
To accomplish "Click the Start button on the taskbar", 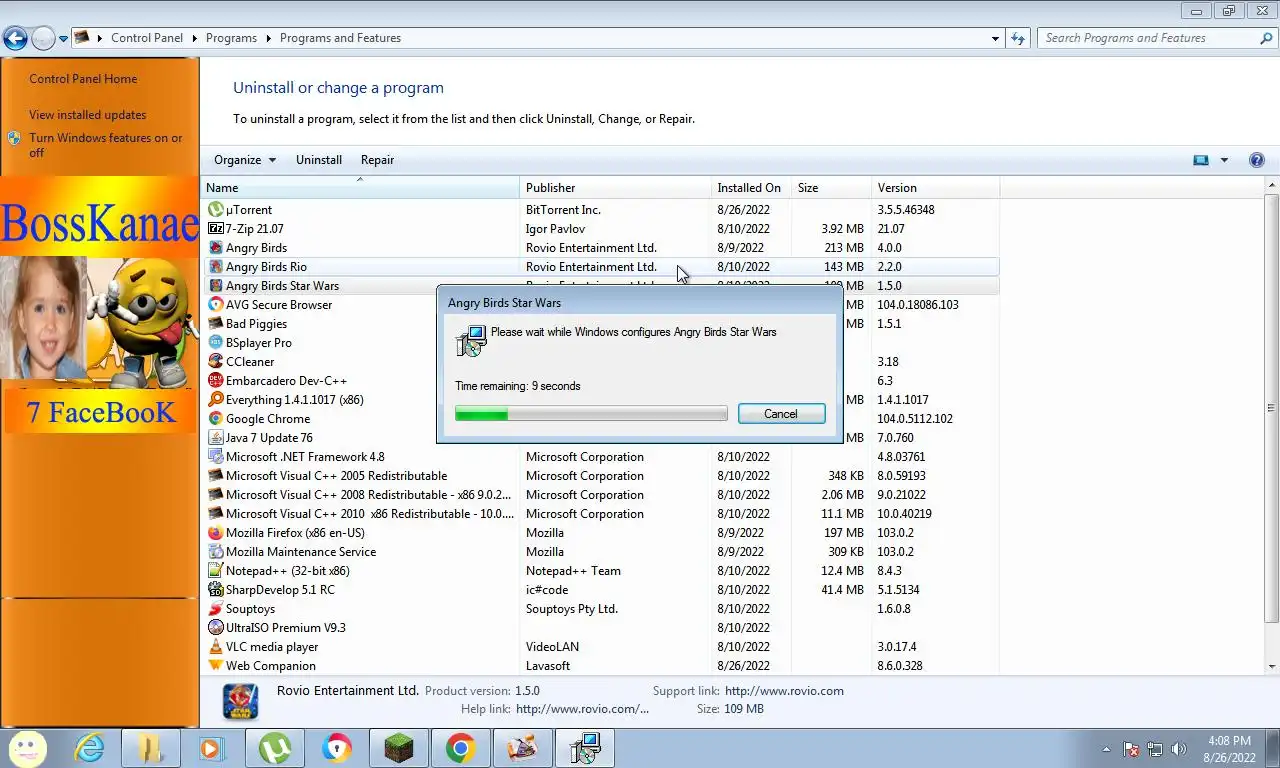I will [x=28, y=748].
